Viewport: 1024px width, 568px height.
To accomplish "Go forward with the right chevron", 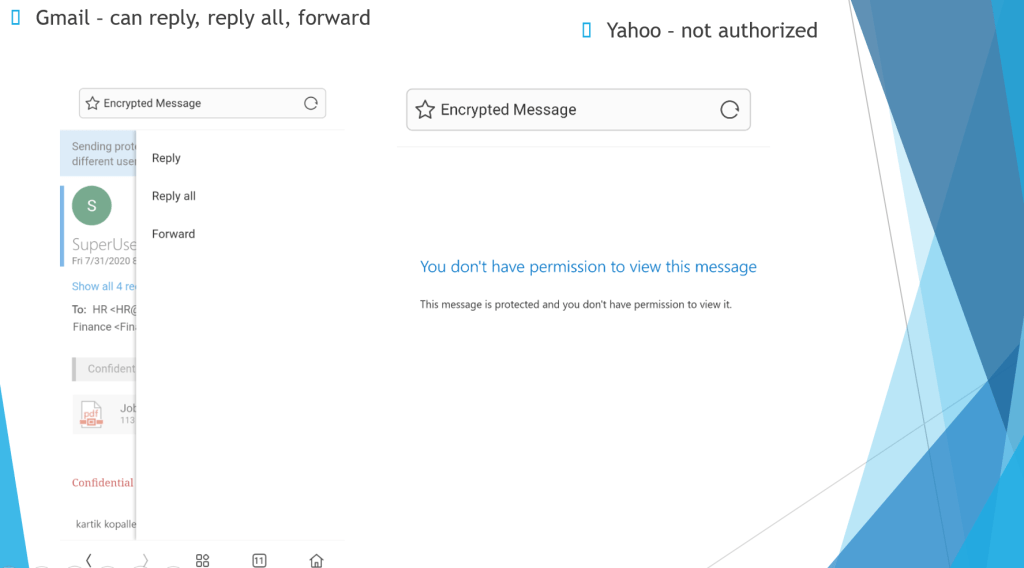I will (145, 560).
